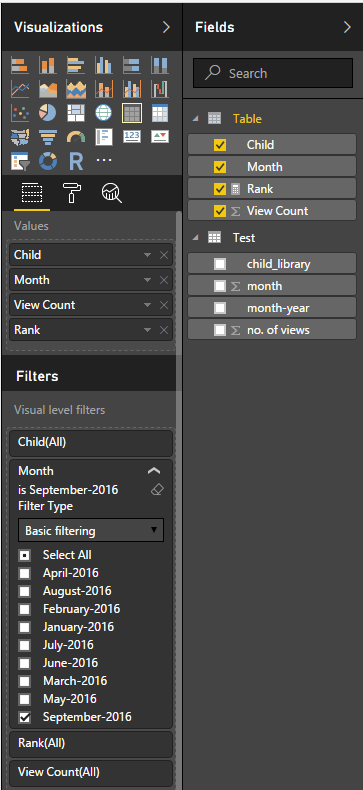This screenshot has height=790, width=363.
Task: Check the child_library field checkbox
Action: click(x=220, y=264)
